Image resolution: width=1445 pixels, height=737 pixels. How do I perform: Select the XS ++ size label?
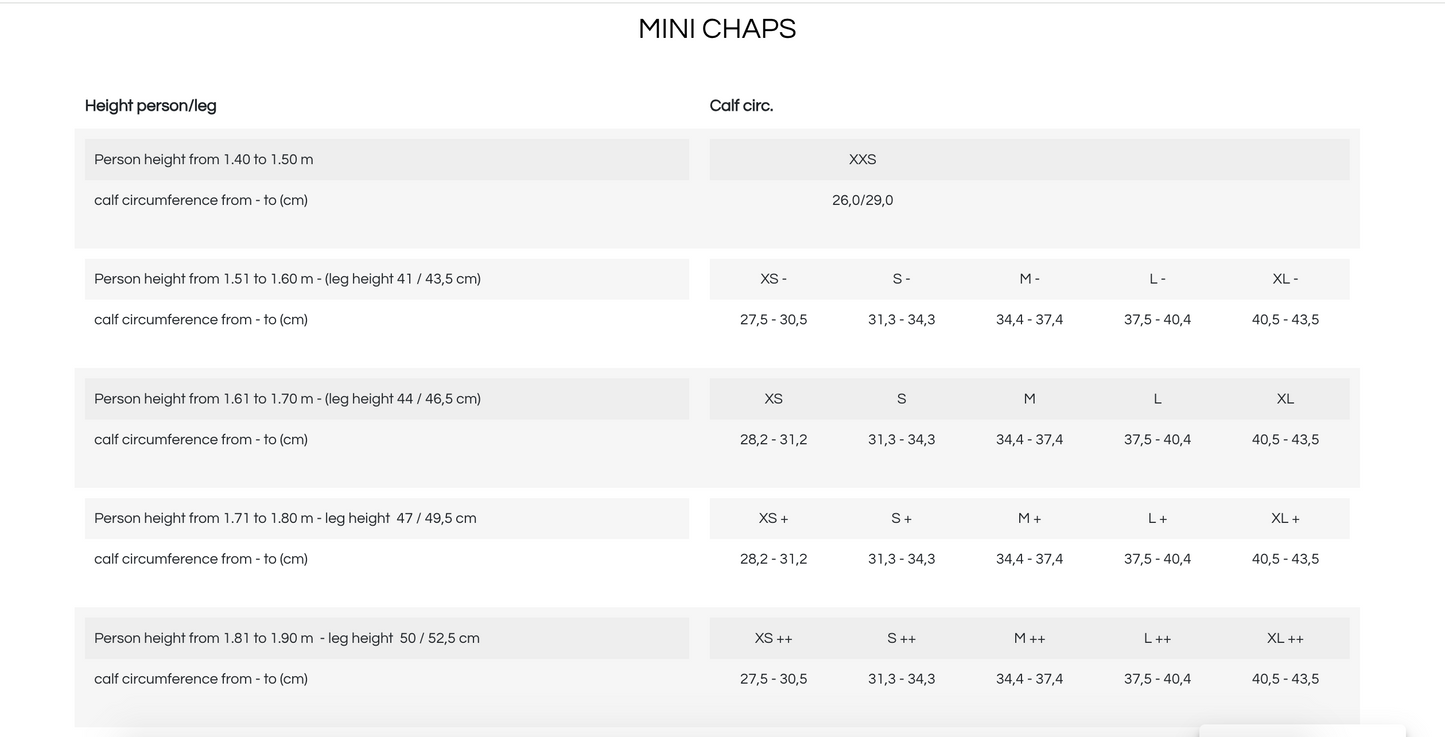(x=773, y=639)
